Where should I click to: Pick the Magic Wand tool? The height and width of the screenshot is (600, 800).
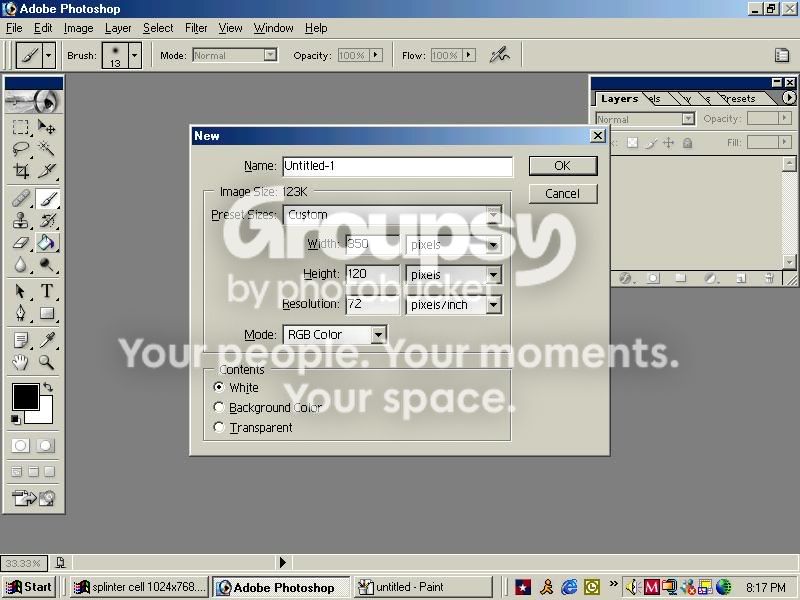(x=46, y=148)
